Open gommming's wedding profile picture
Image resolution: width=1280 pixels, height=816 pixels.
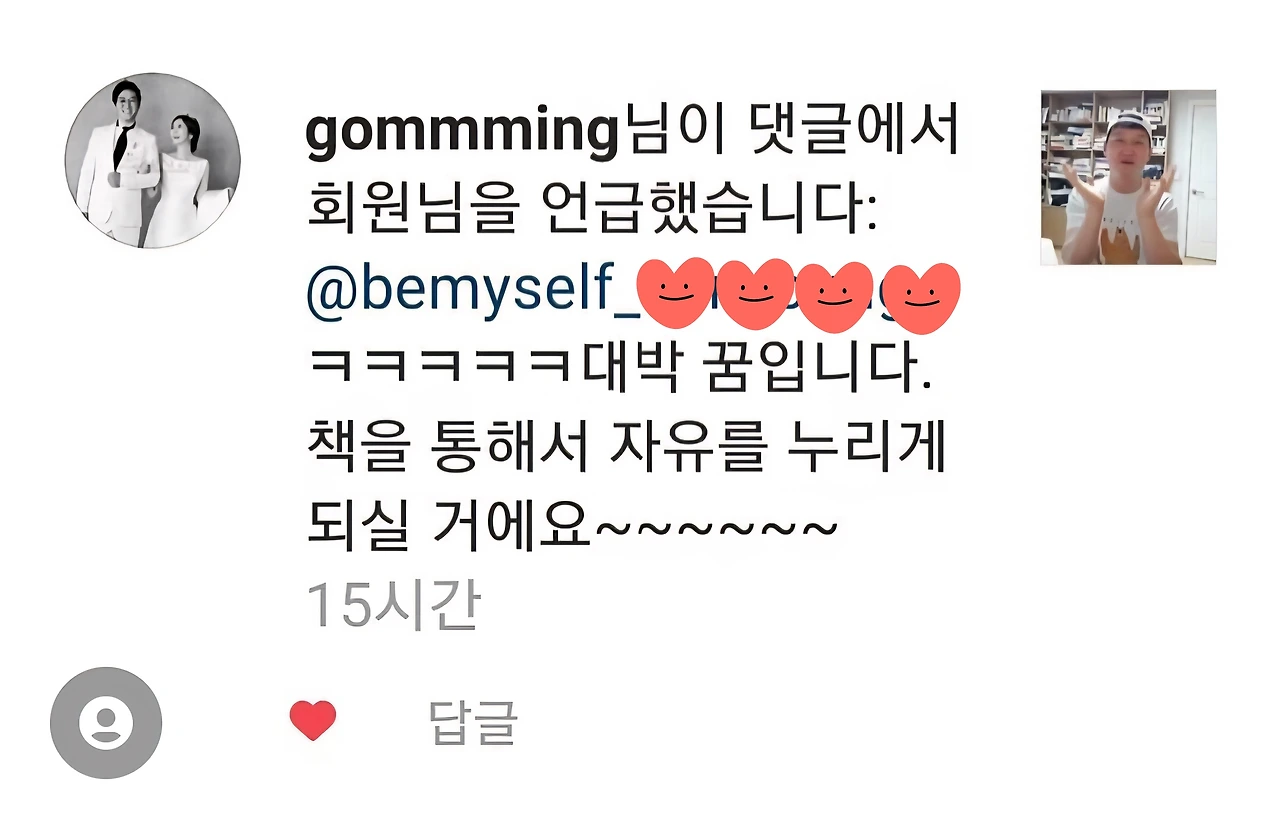pyautogui.click(x=153, y=160)
